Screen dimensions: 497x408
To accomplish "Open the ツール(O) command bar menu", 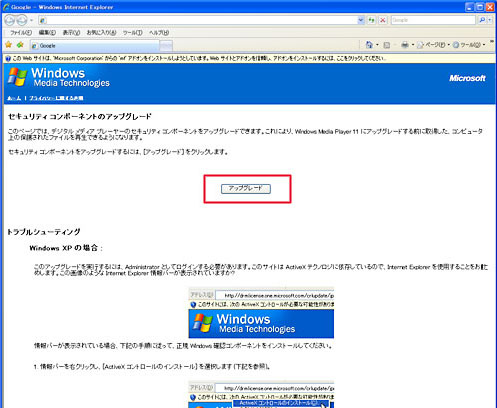I will (x=469, y=45).
